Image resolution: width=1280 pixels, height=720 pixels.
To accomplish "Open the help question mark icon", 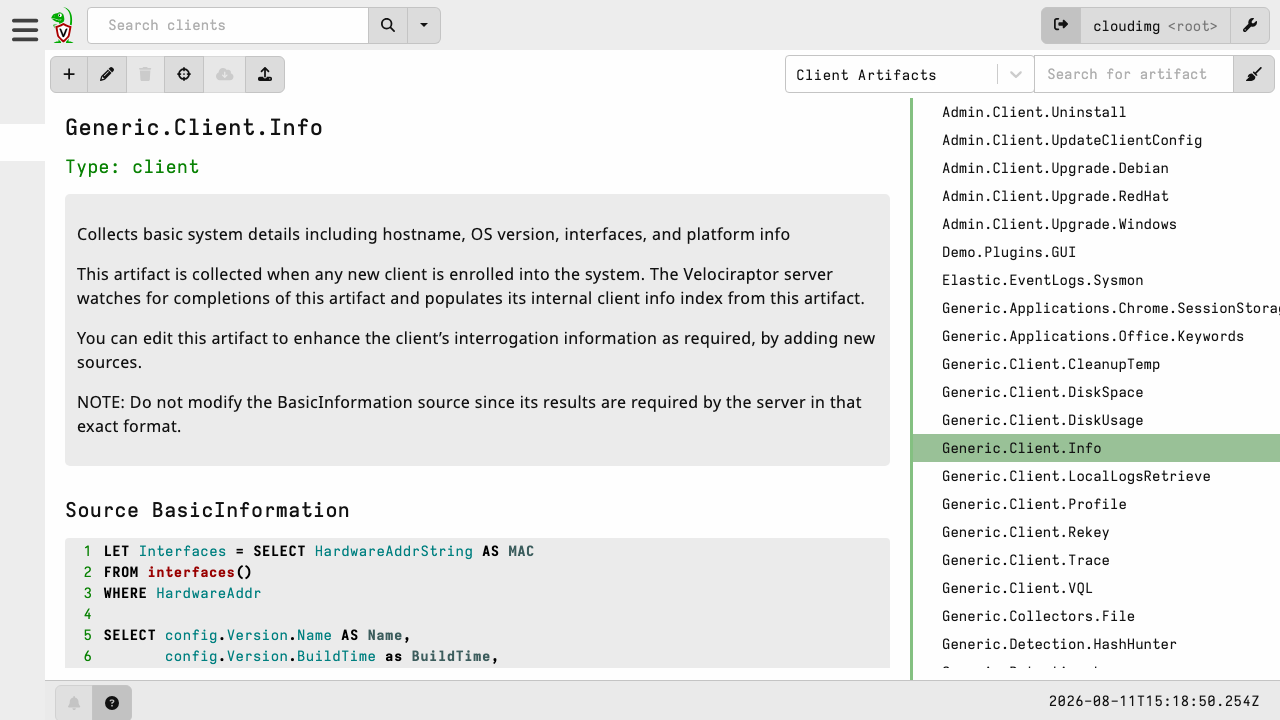I will pos(112,703).
